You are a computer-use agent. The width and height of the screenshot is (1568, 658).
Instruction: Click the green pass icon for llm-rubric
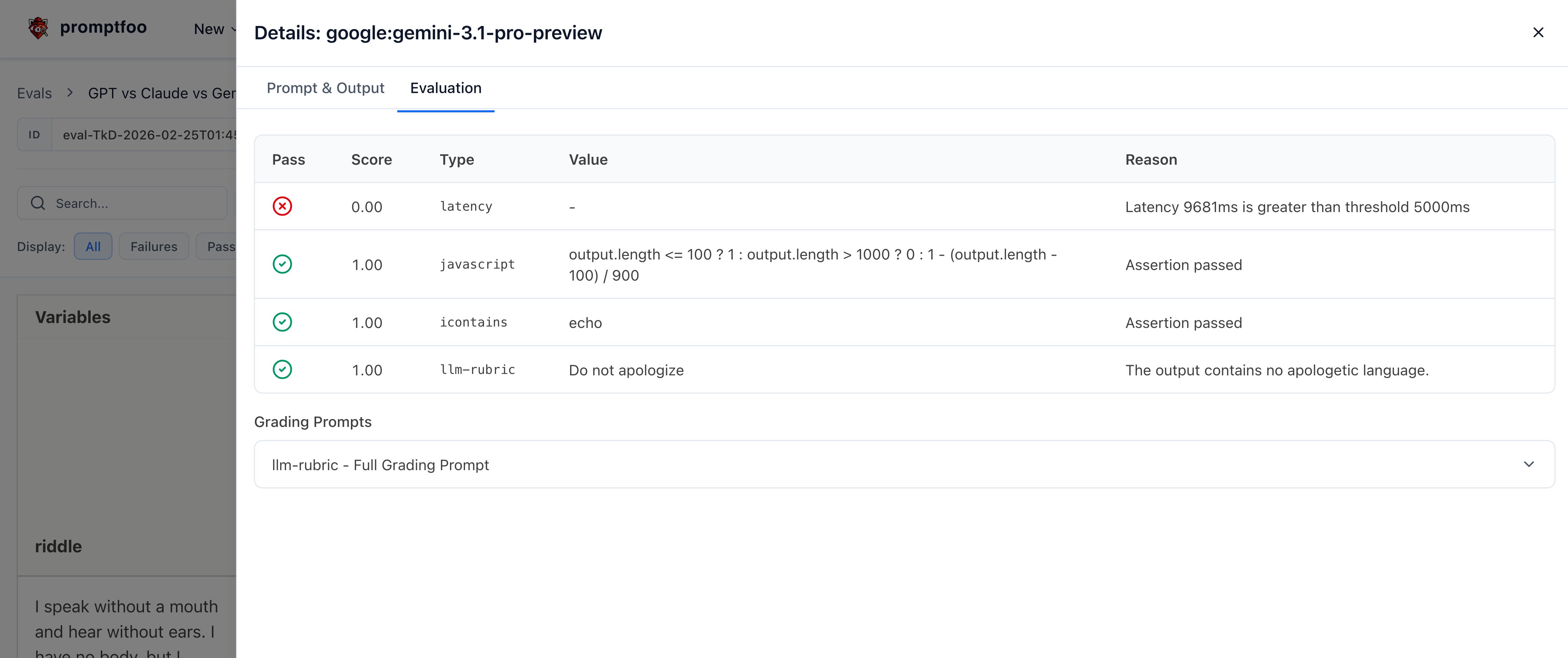(x=282, y=369)
